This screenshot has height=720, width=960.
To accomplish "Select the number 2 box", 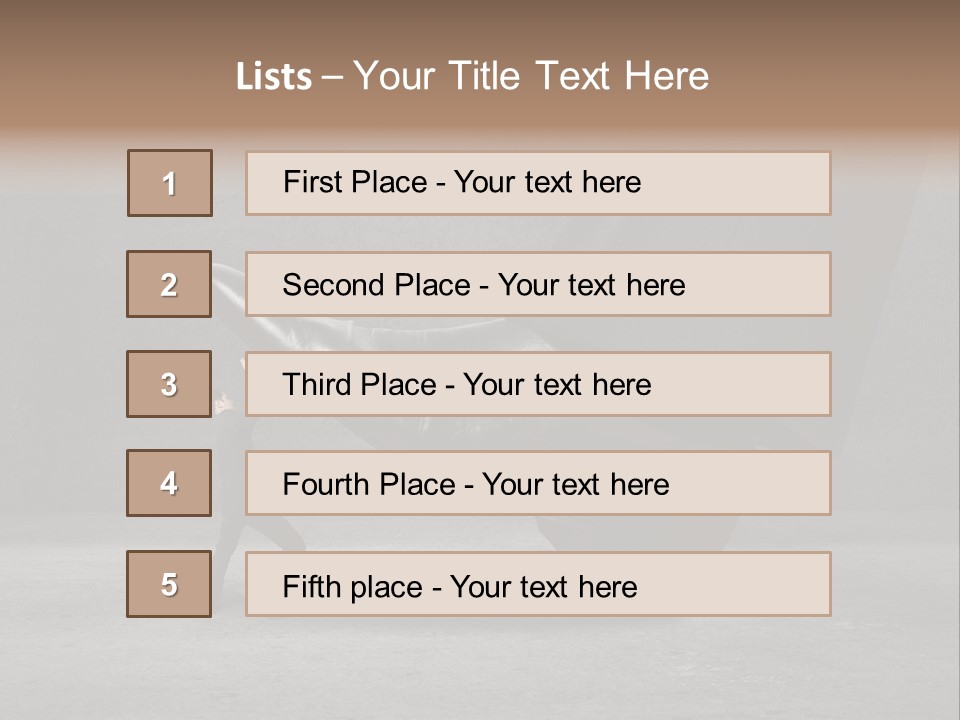I will click(x=169, y=284).
